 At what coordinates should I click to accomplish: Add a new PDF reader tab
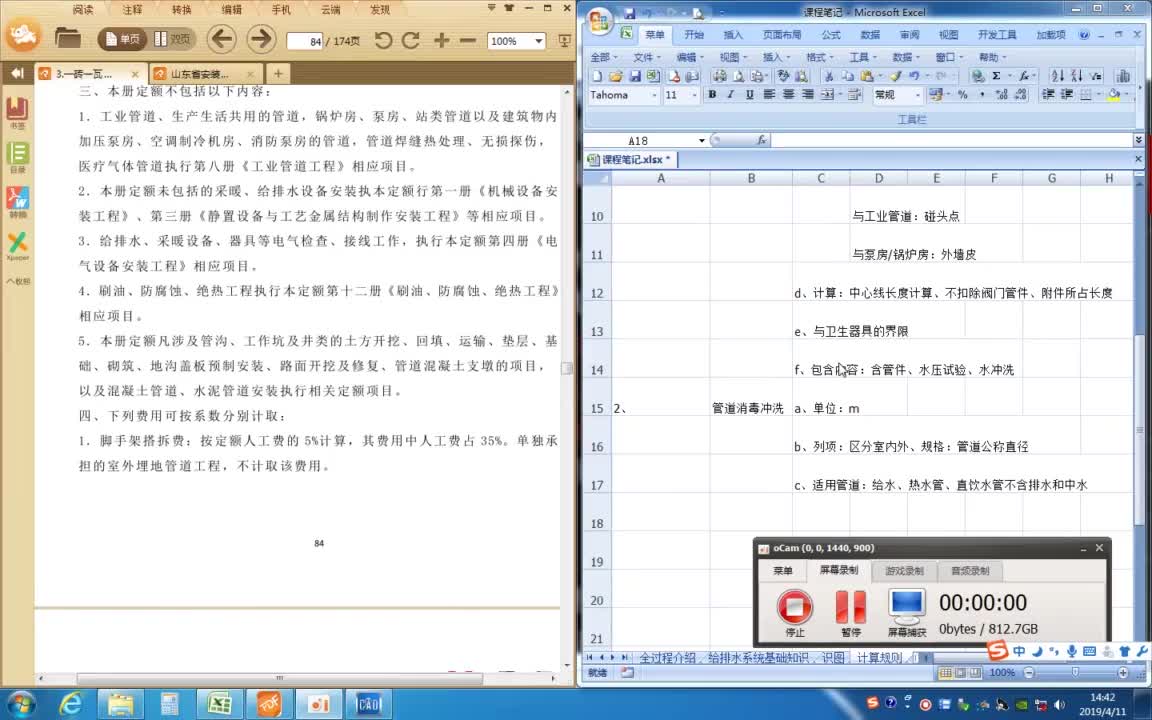click(x=278, y=73)
